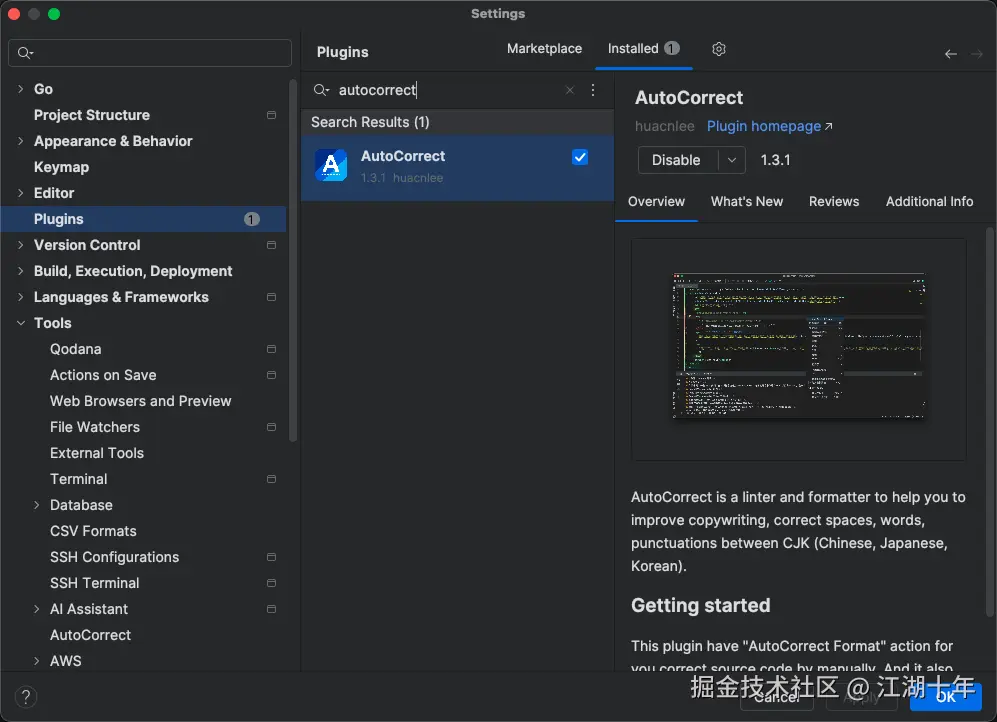Open the What's New tab
The image size is (997, 722).
point(746,201)
